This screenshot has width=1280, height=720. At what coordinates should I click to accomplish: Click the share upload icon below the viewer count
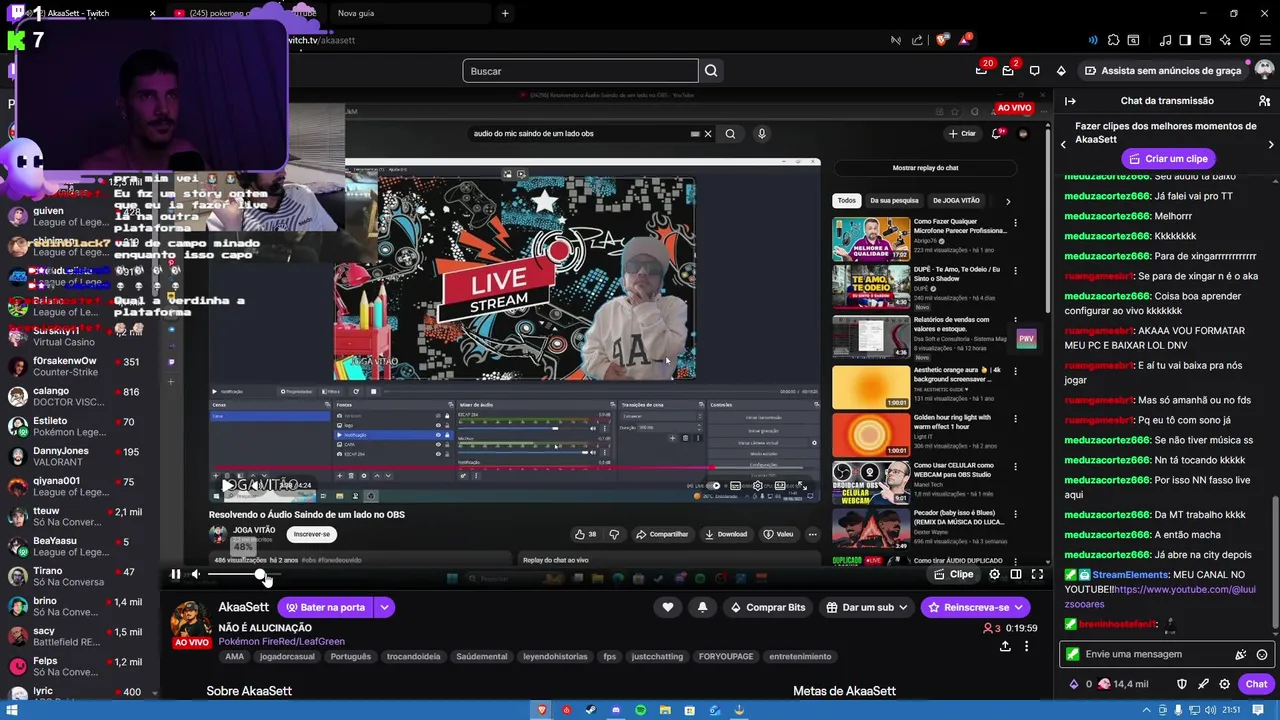click(x=1005, y=646)
